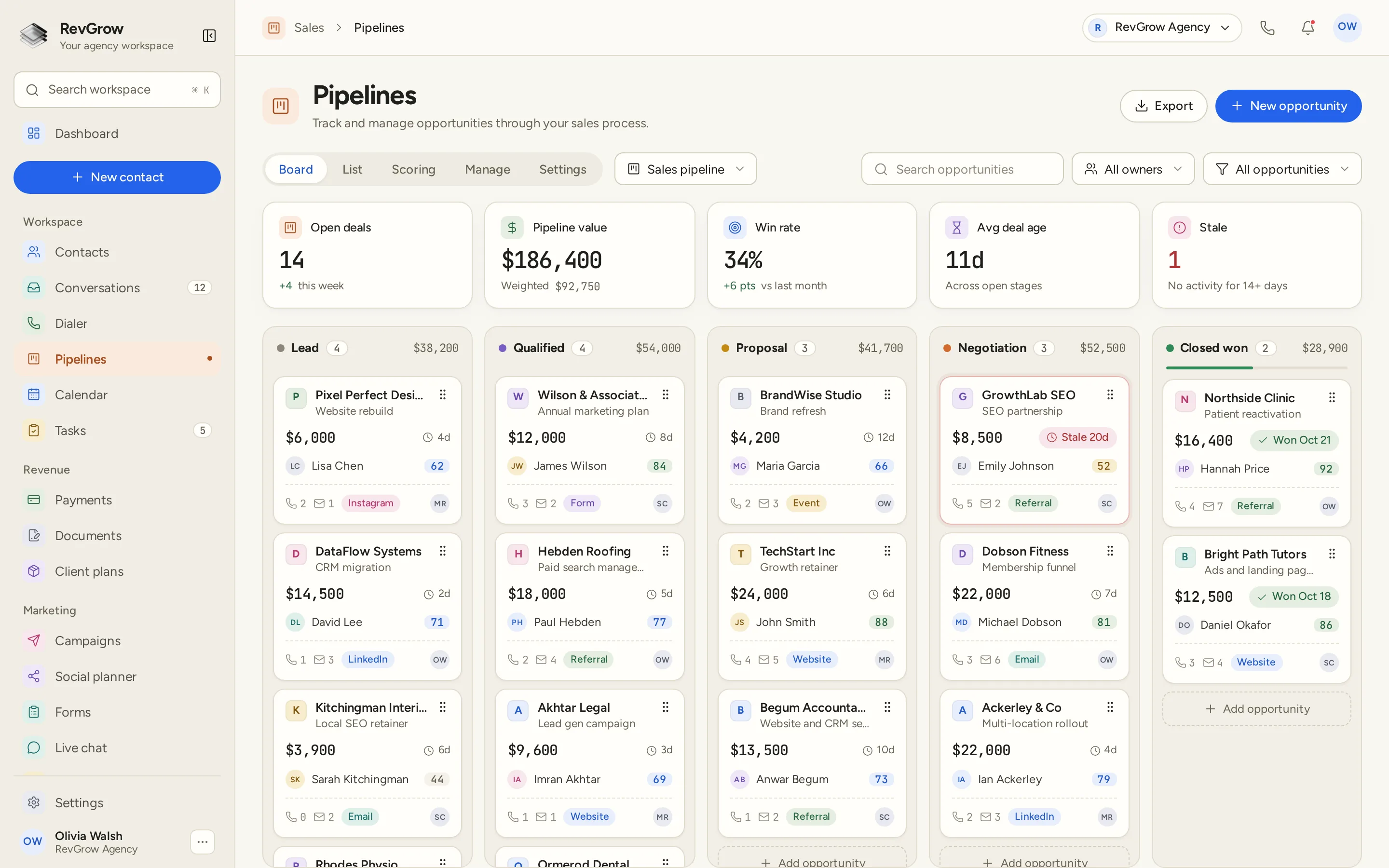Open the phone dialer icon in header
Image resolution: width=1389 pixels, height=868 pixels.
[x=1267, y=27]
